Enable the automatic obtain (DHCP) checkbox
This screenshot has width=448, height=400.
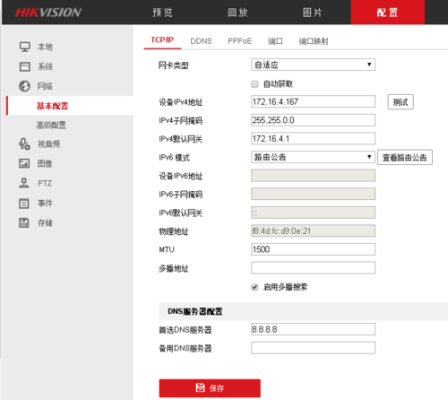255,84
